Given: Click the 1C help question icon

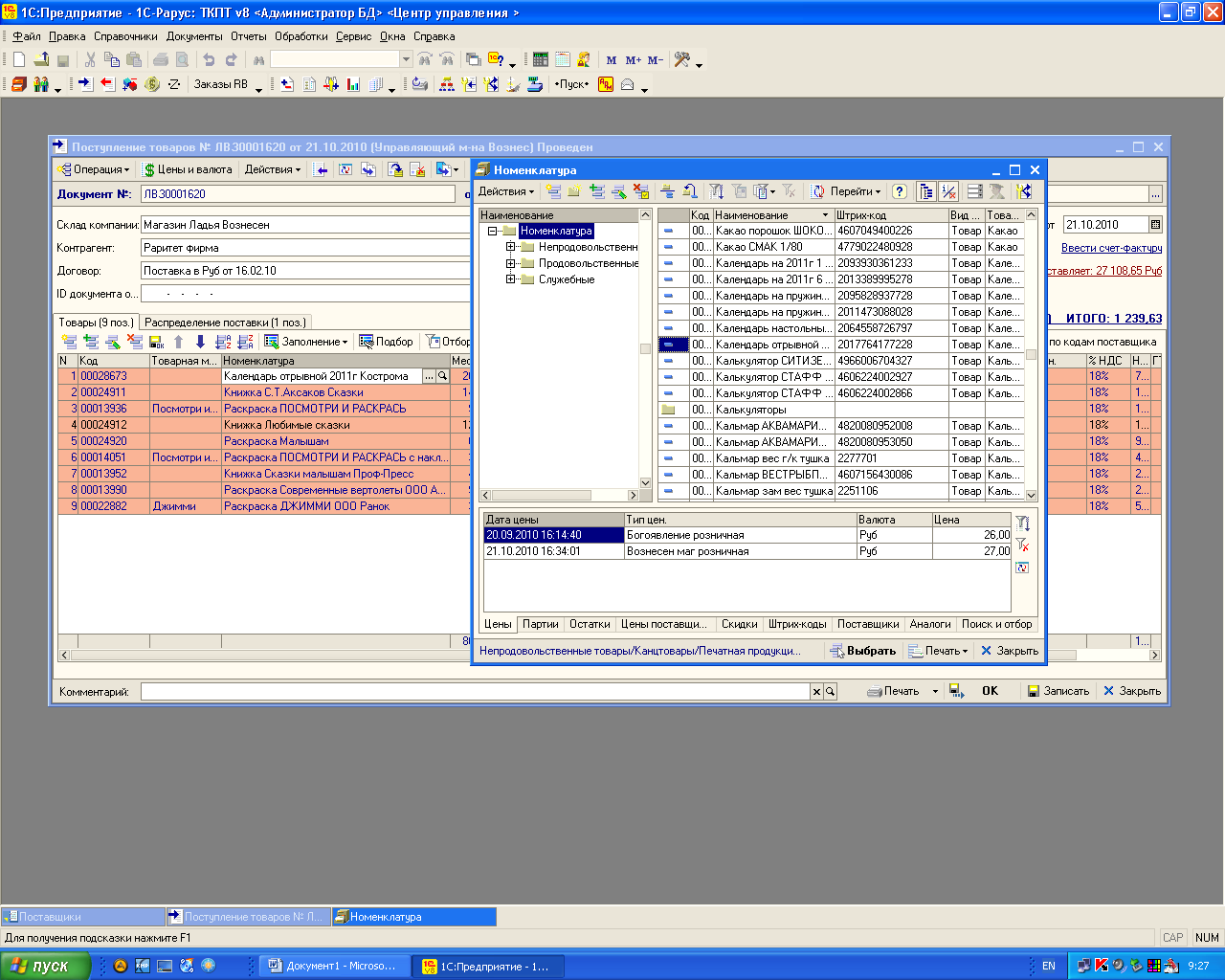Looking at the screenshot, I should tap(496, 59).
